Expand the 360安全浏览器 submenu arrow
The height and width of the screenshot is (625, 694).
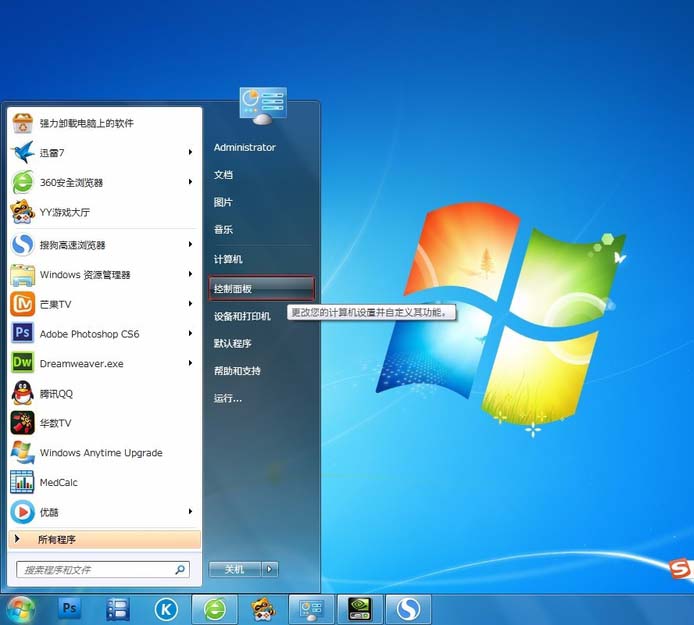[190, 182]
